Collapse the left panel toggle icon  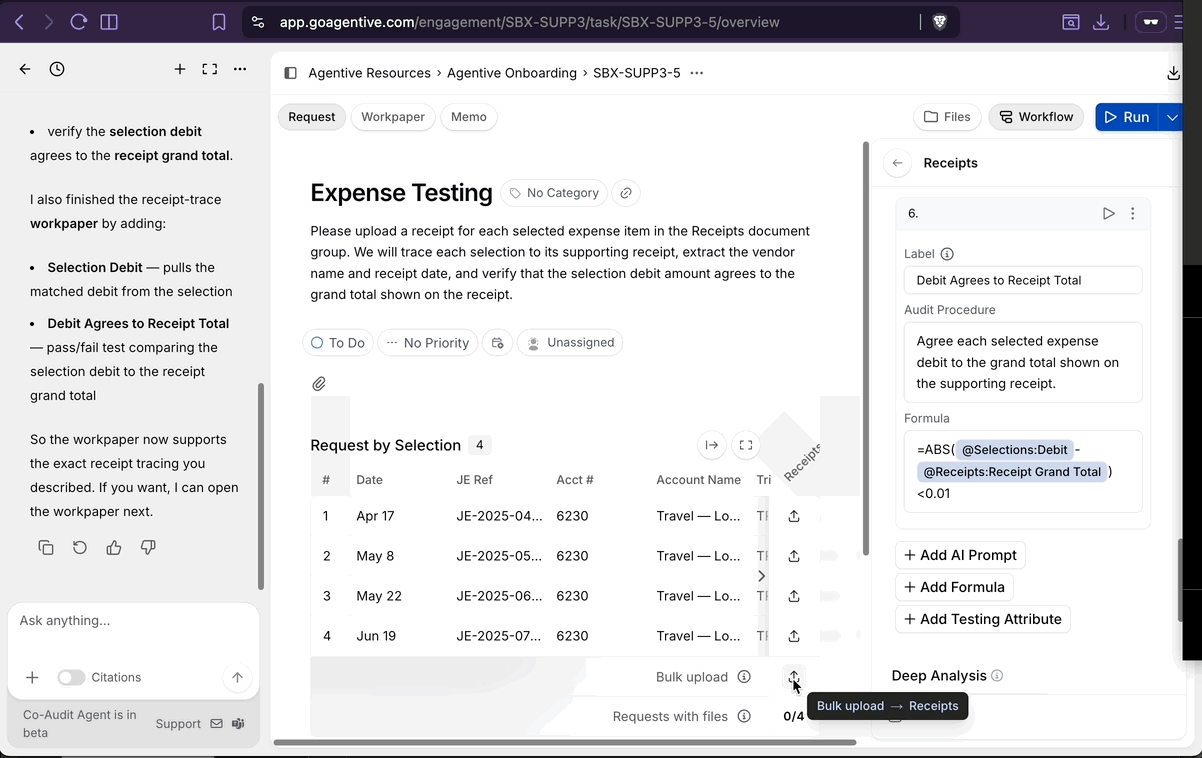pos(290,73)
